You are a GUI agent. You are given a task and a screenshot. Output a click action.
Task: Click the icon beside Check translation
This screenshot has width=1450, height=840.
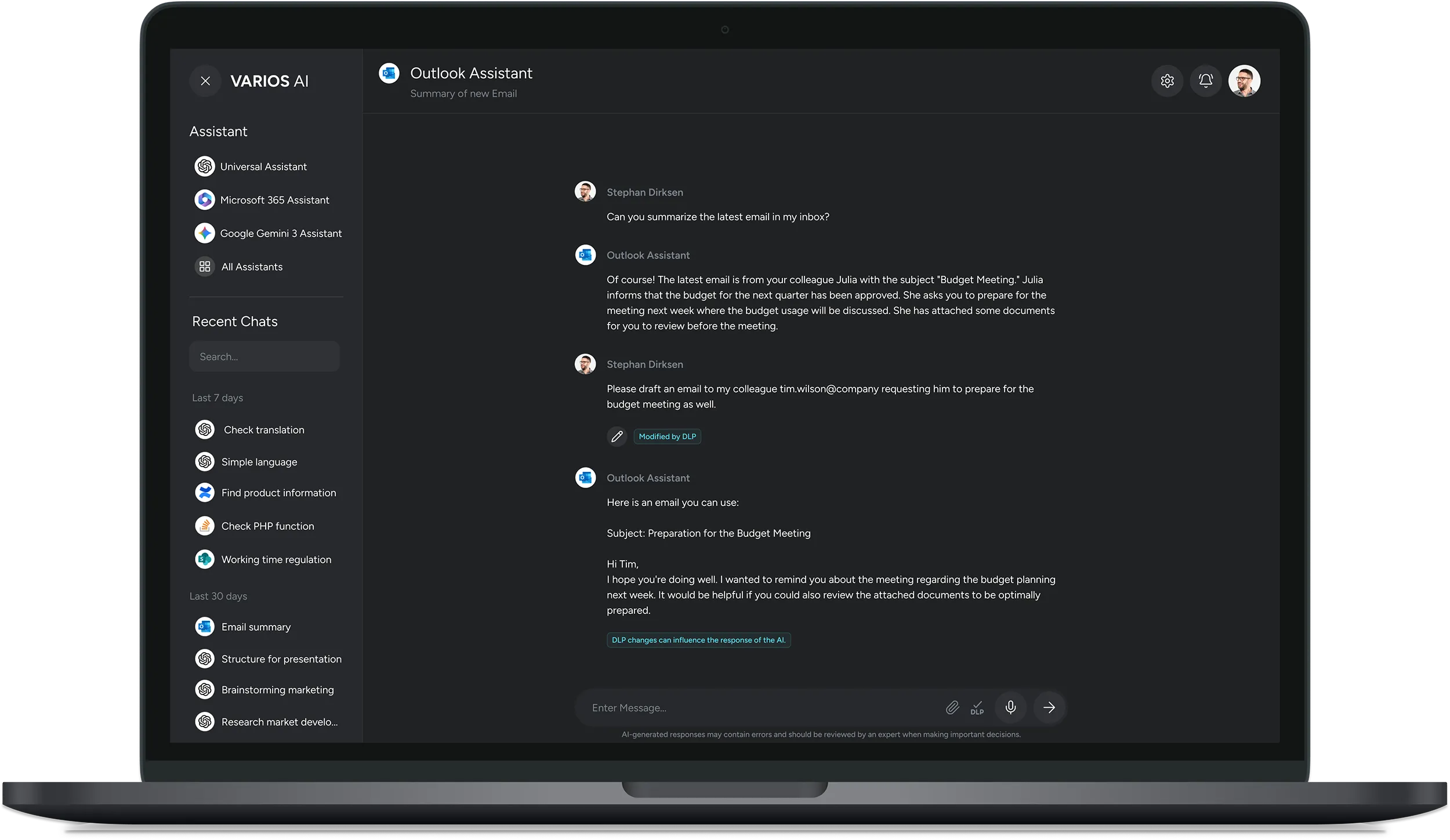coord(205,430)
